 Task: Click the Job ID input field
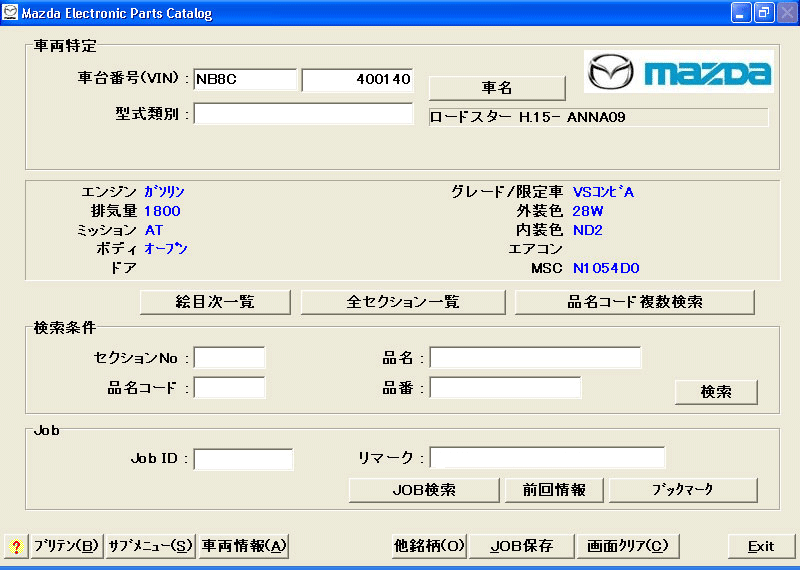click(x=243, y=459)
